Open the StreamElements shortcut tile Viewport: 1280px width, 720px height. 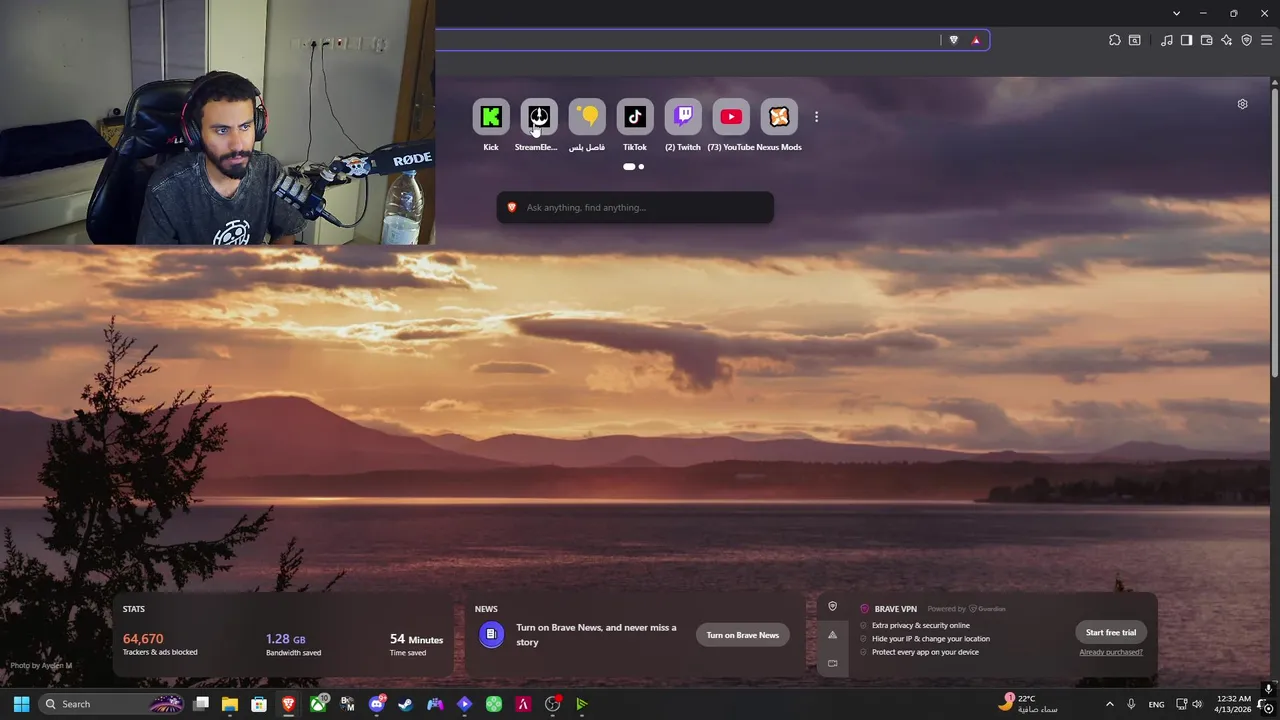point(539,117)
